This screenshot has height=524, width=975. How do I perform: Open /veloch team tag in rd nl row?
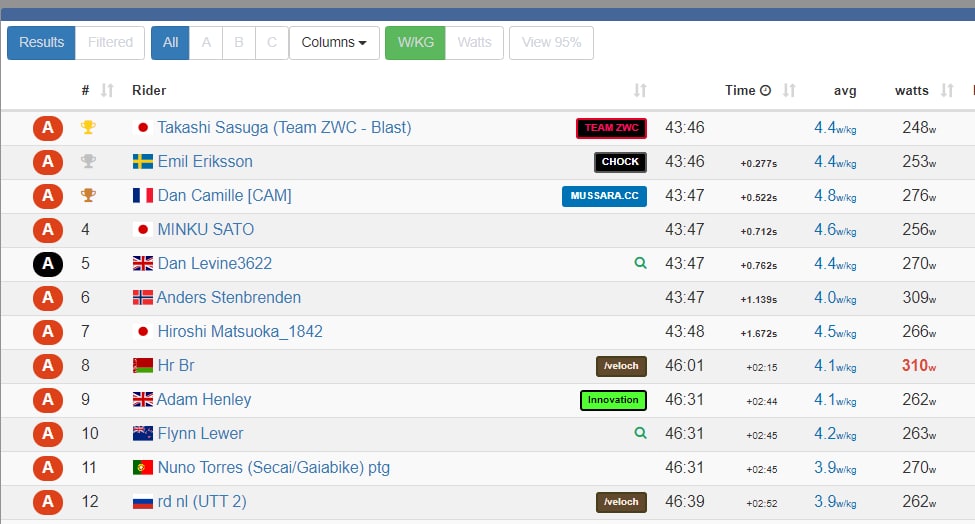point(621,502)
